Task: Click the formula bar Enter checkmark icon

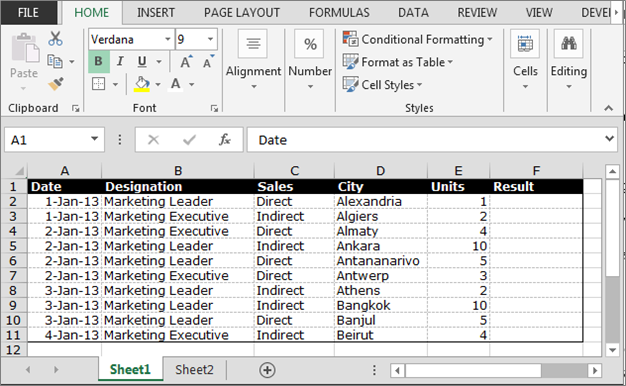Action: pyautogui.click(x=189, y=140)
